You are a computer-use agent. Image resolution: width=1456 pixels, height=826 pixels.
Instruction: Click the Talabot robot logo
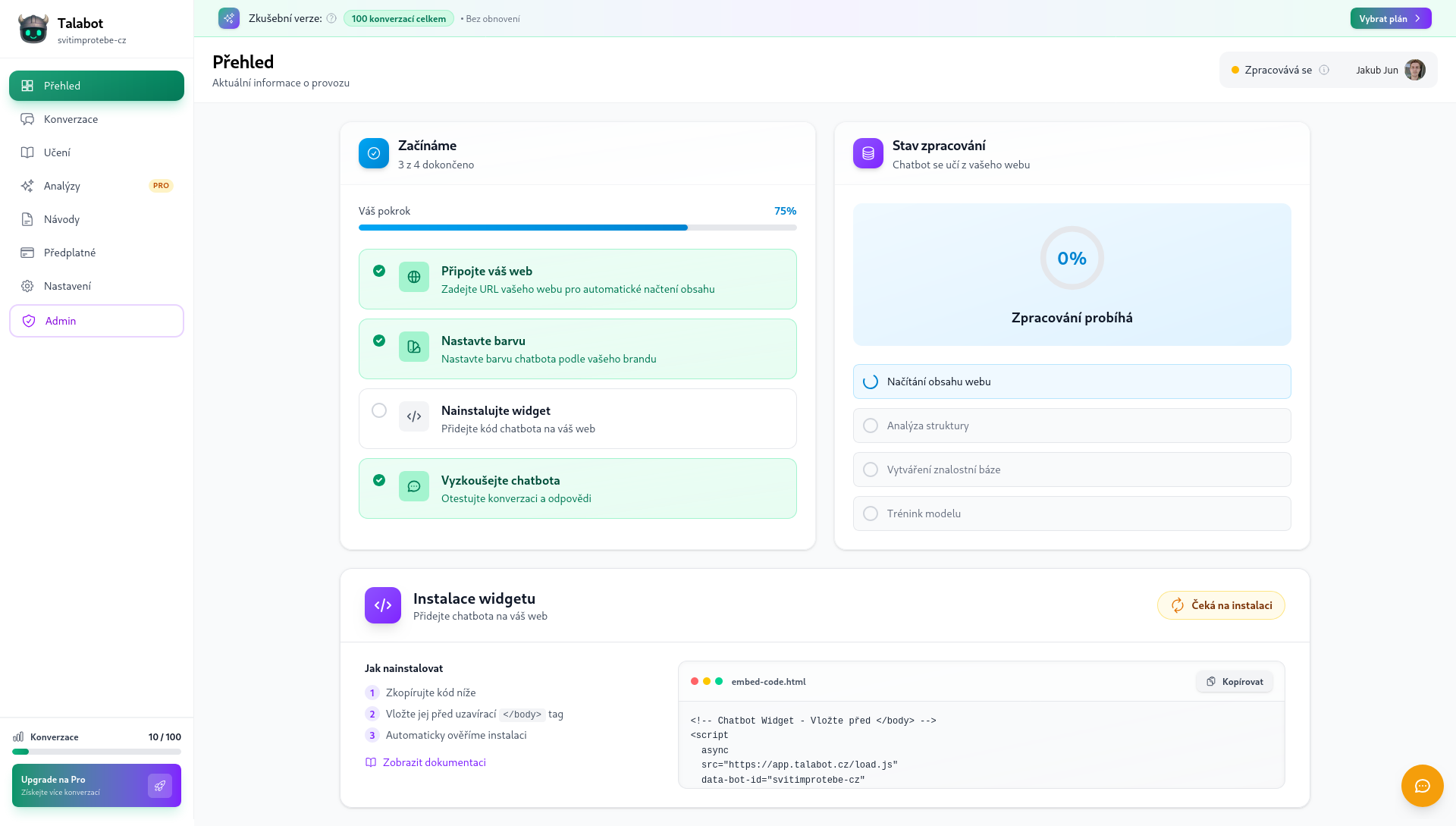pyautogui.click(x=33, y=29)
